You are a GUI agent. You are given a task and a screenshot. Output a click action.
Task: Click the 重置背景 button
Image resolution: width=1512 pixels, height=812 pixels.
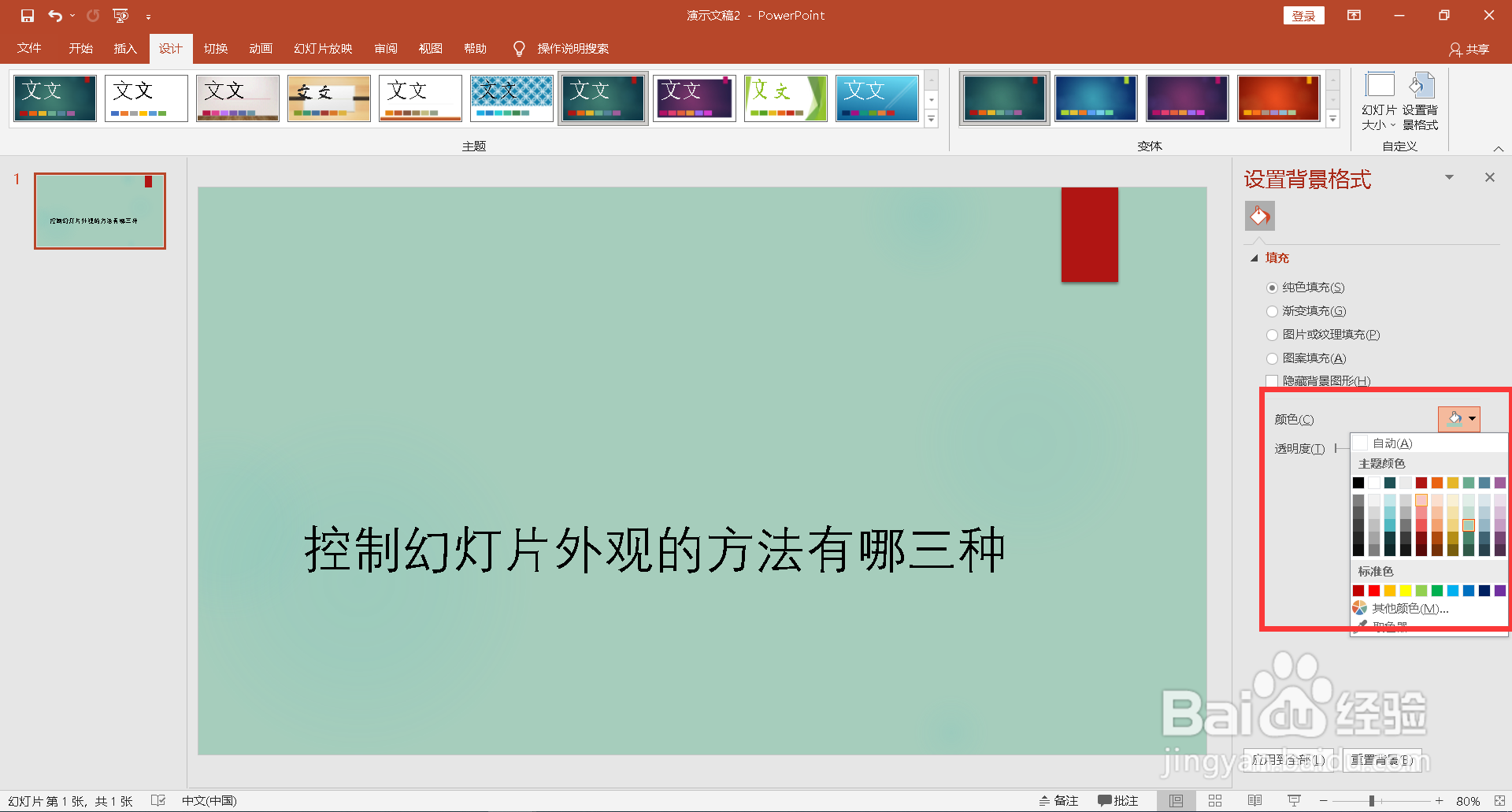coord(1384,760)
